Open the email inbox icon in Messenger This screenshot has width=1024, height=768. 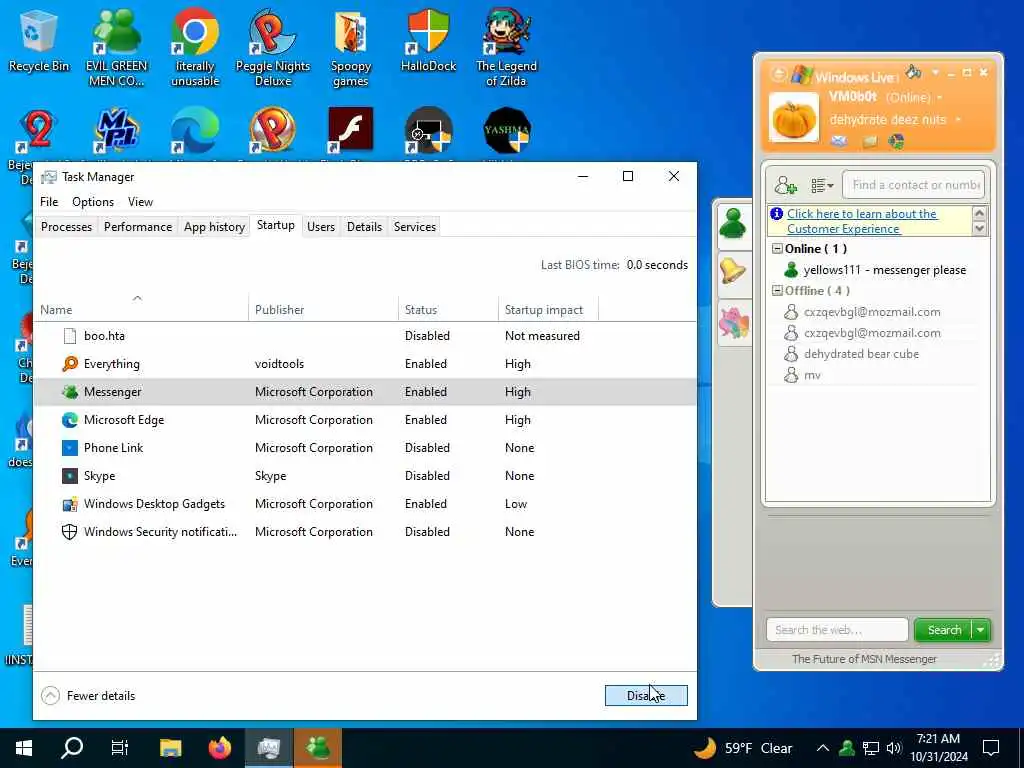(839, 141)
